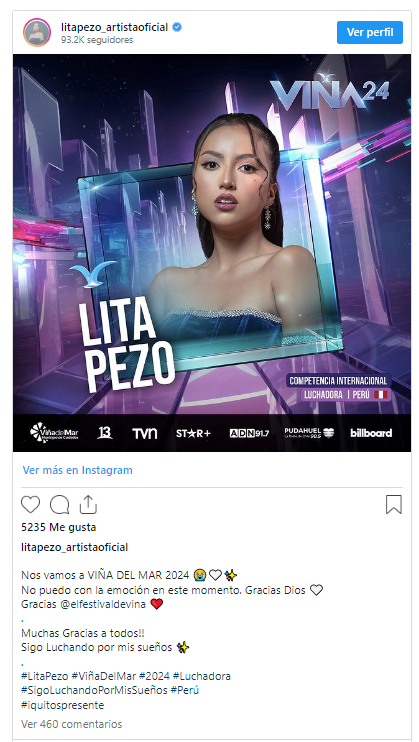
Task: Click litapezo_artistaoficial name above caption
Action: coord(75,548)
